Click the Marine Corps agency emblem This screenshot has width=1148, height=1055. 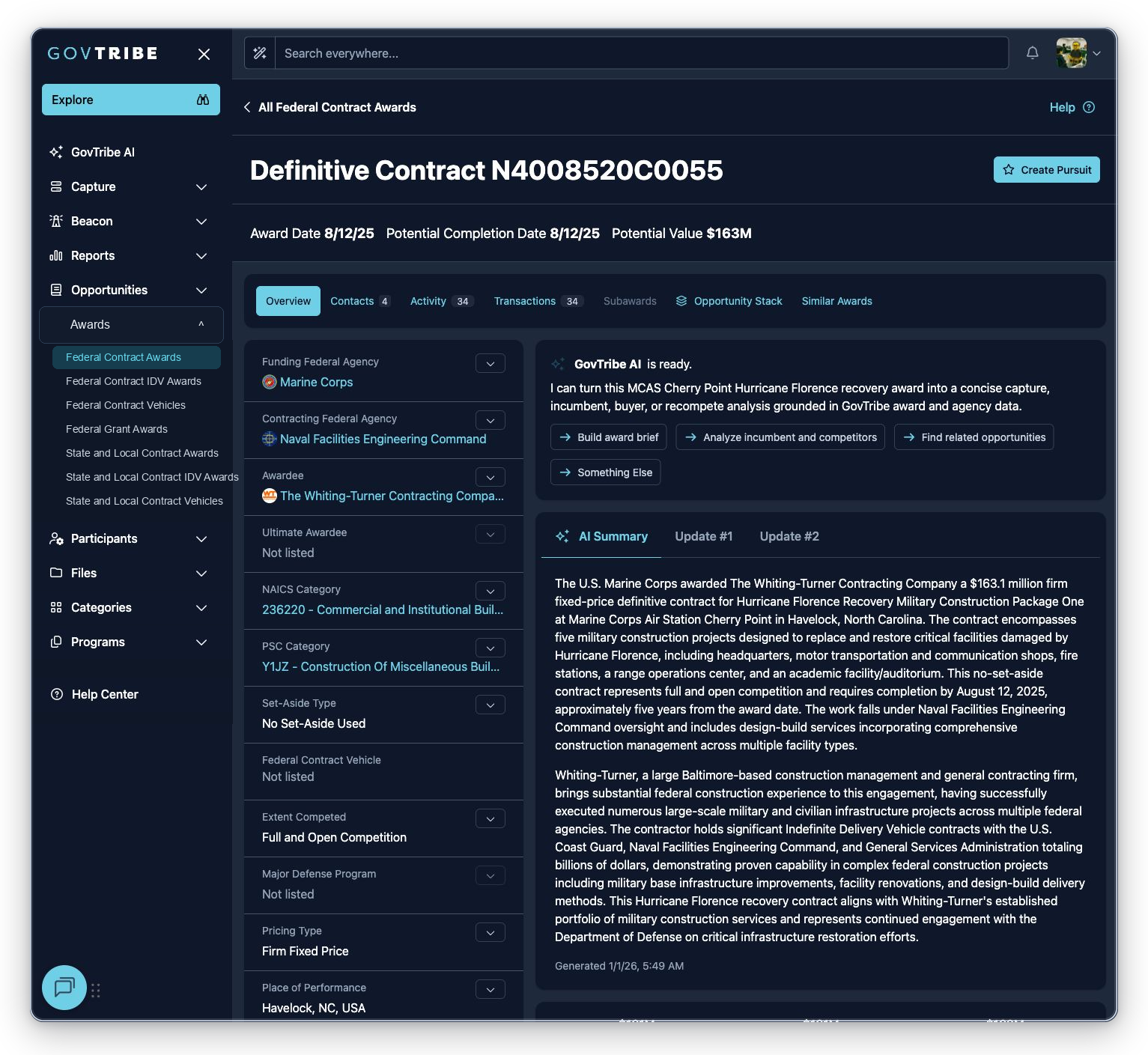point(270,382)
